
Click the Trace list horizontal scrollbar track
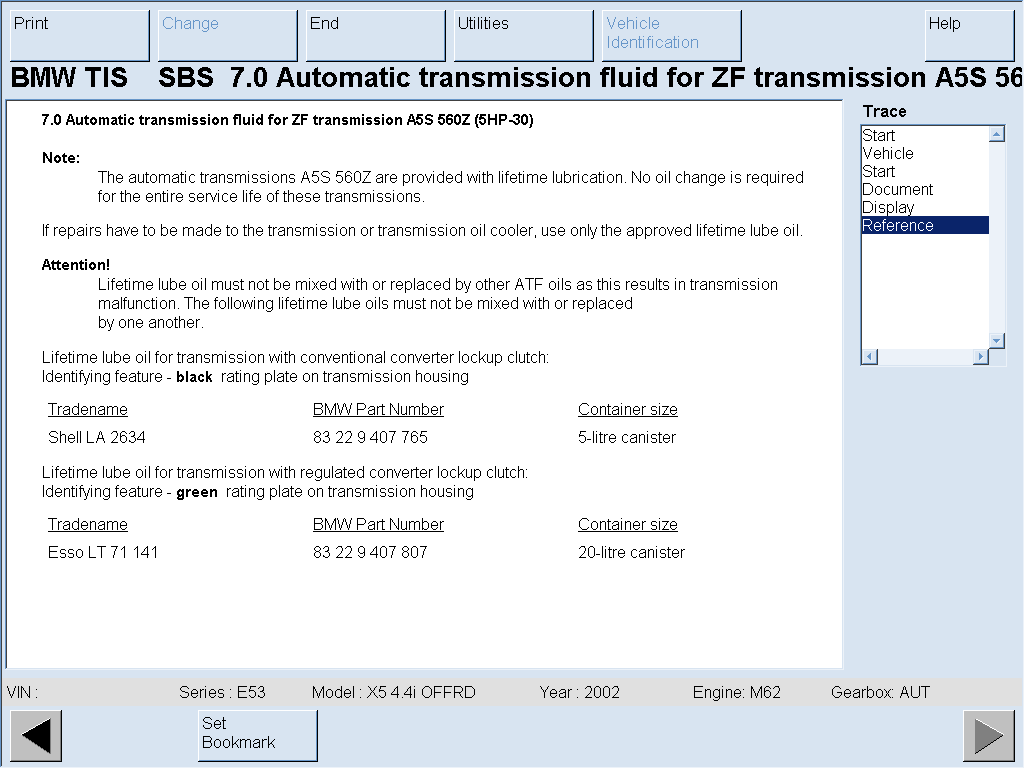pos(925,357)
